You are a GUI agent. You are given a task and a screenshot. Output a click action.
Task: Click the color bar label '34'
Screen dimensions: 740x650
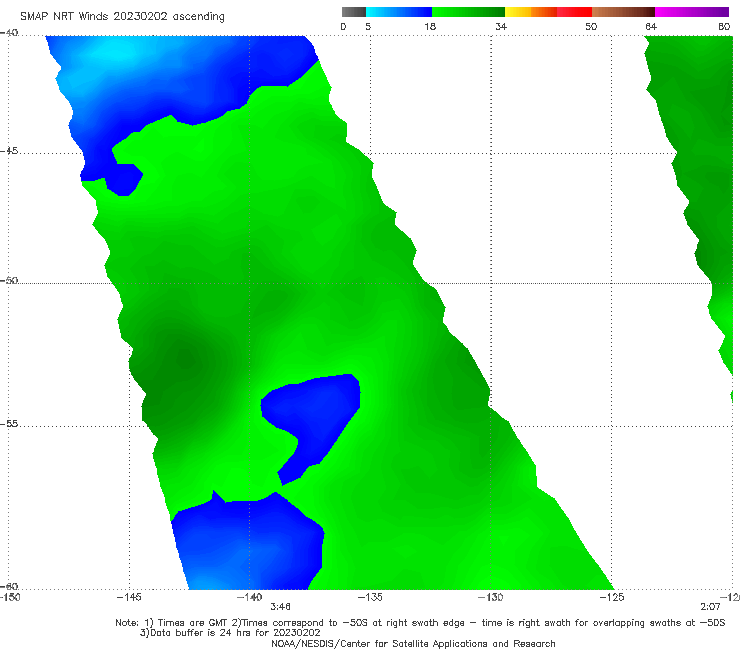click(x=501, y=27)
